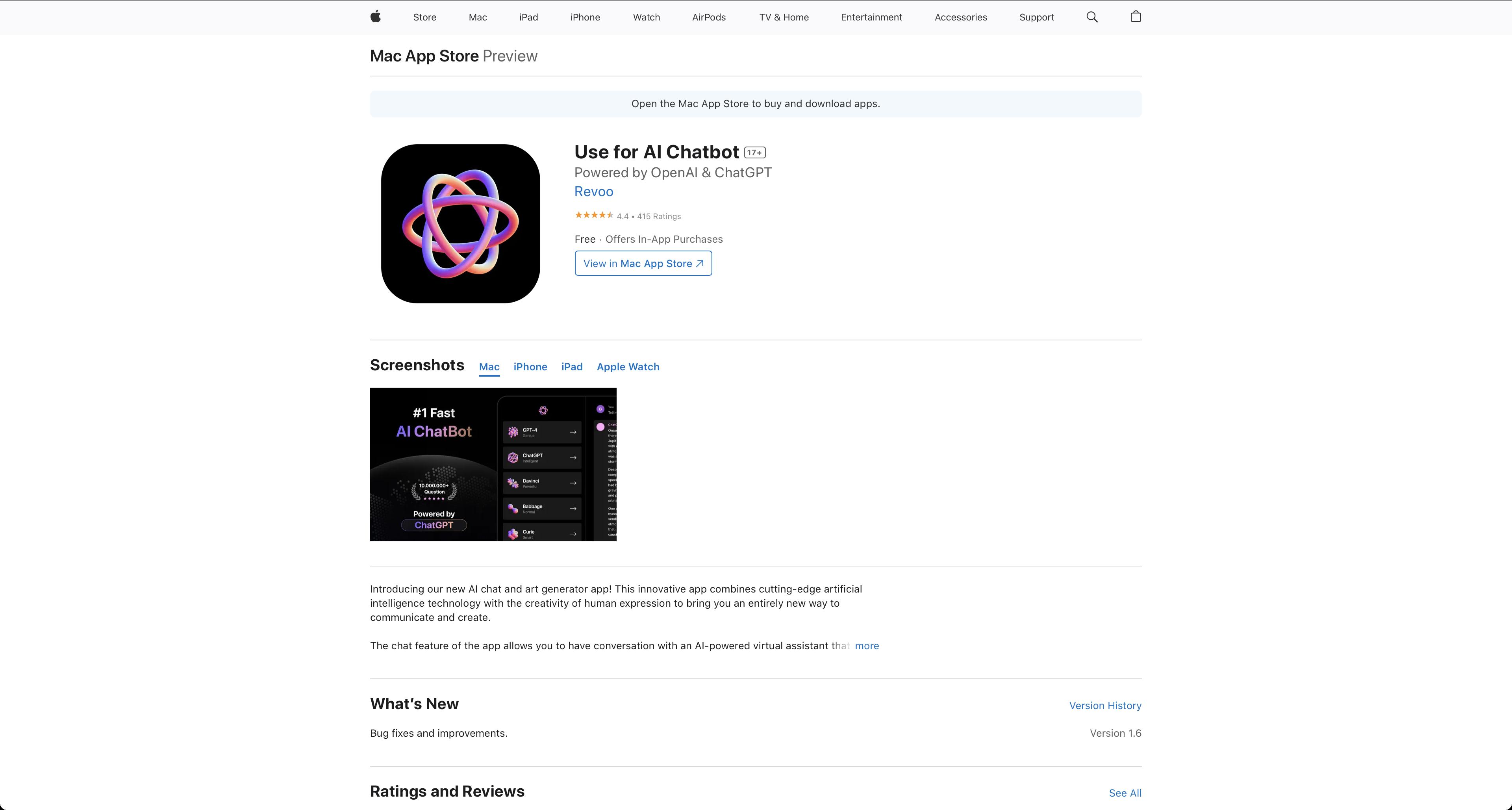Open the shopping bag icon
1512x810 pixels.
[x=1135, y=17]
